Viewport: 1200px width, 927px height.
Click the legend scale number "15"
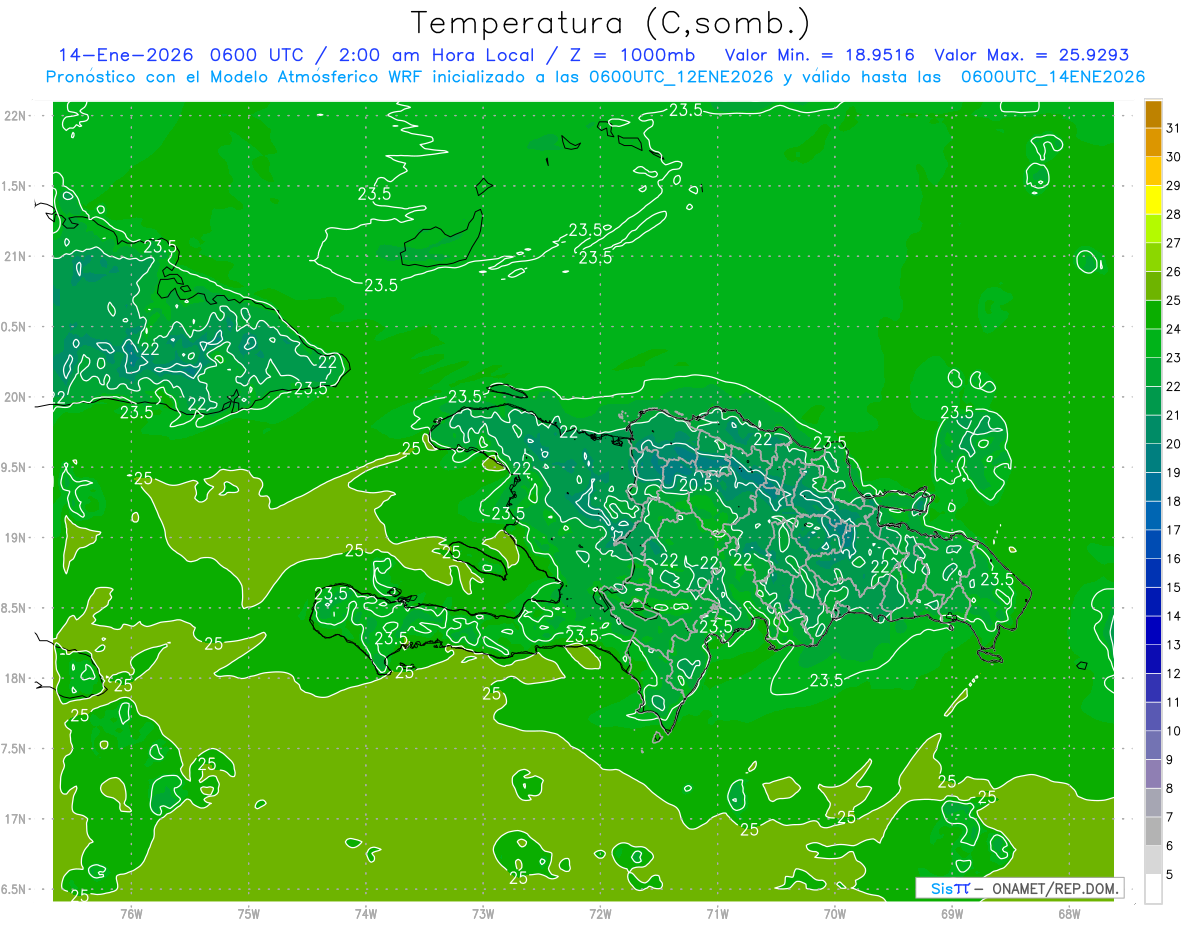[x=1174, y=588]
